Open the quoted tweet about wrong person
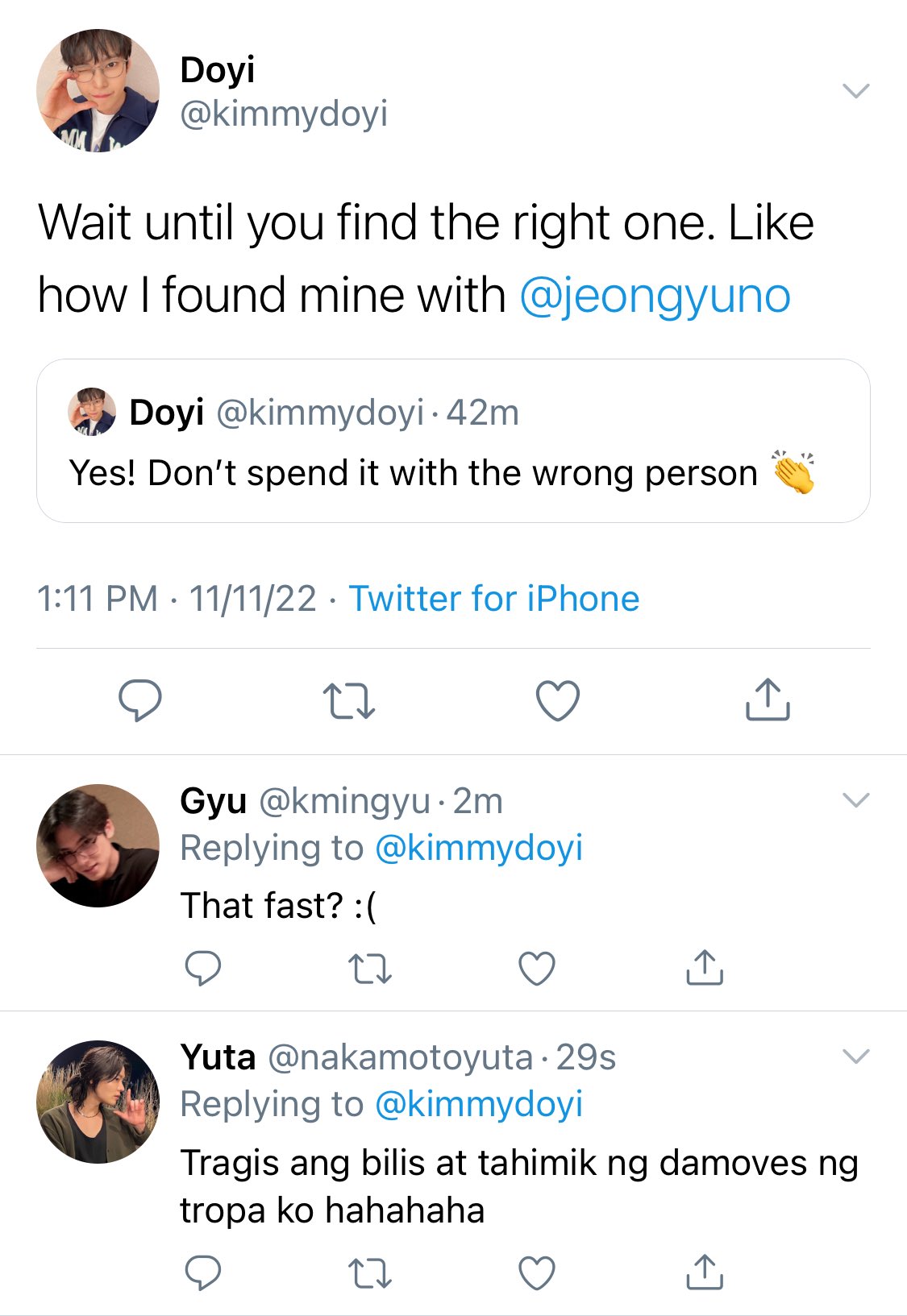Viewport: 907px width, 1316px height. coord(453,441)
